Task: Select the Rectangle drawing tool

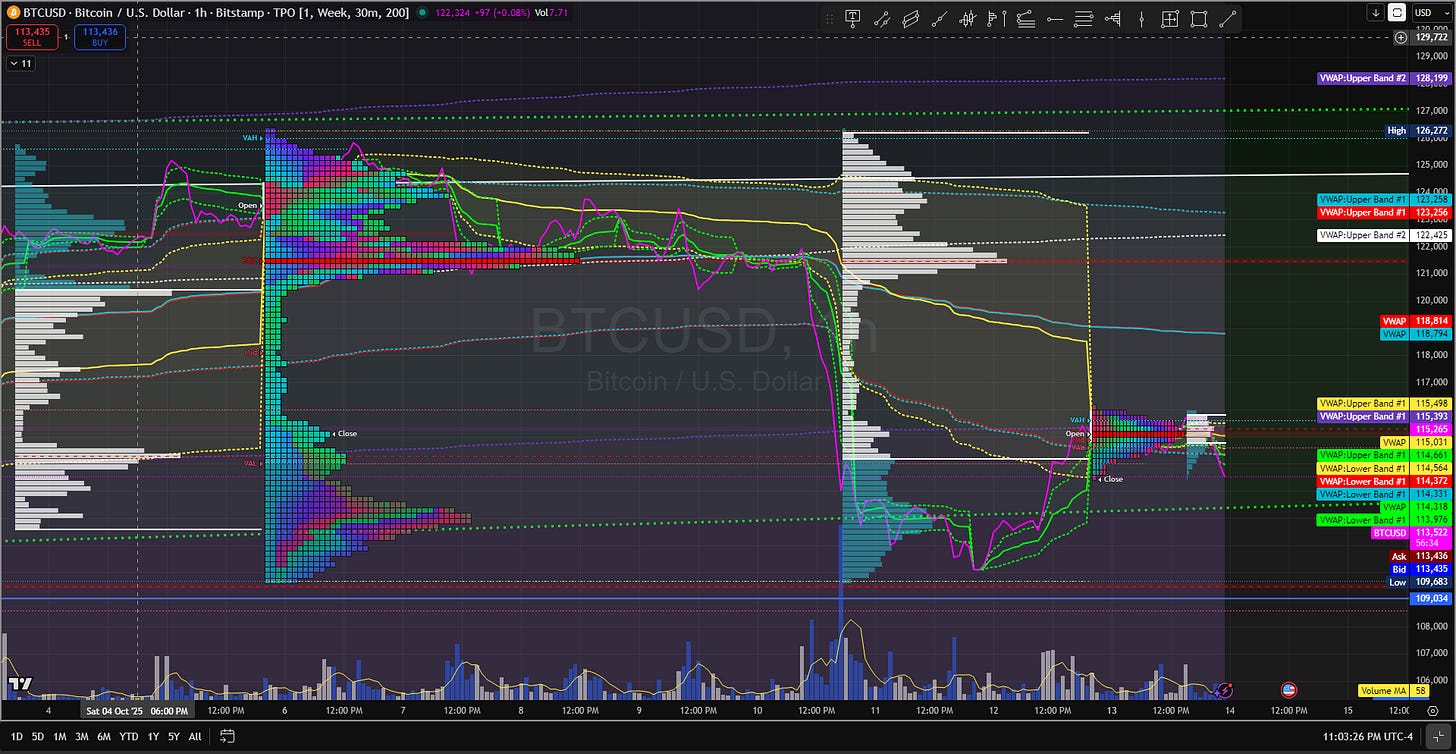Action: [1199, 18]
